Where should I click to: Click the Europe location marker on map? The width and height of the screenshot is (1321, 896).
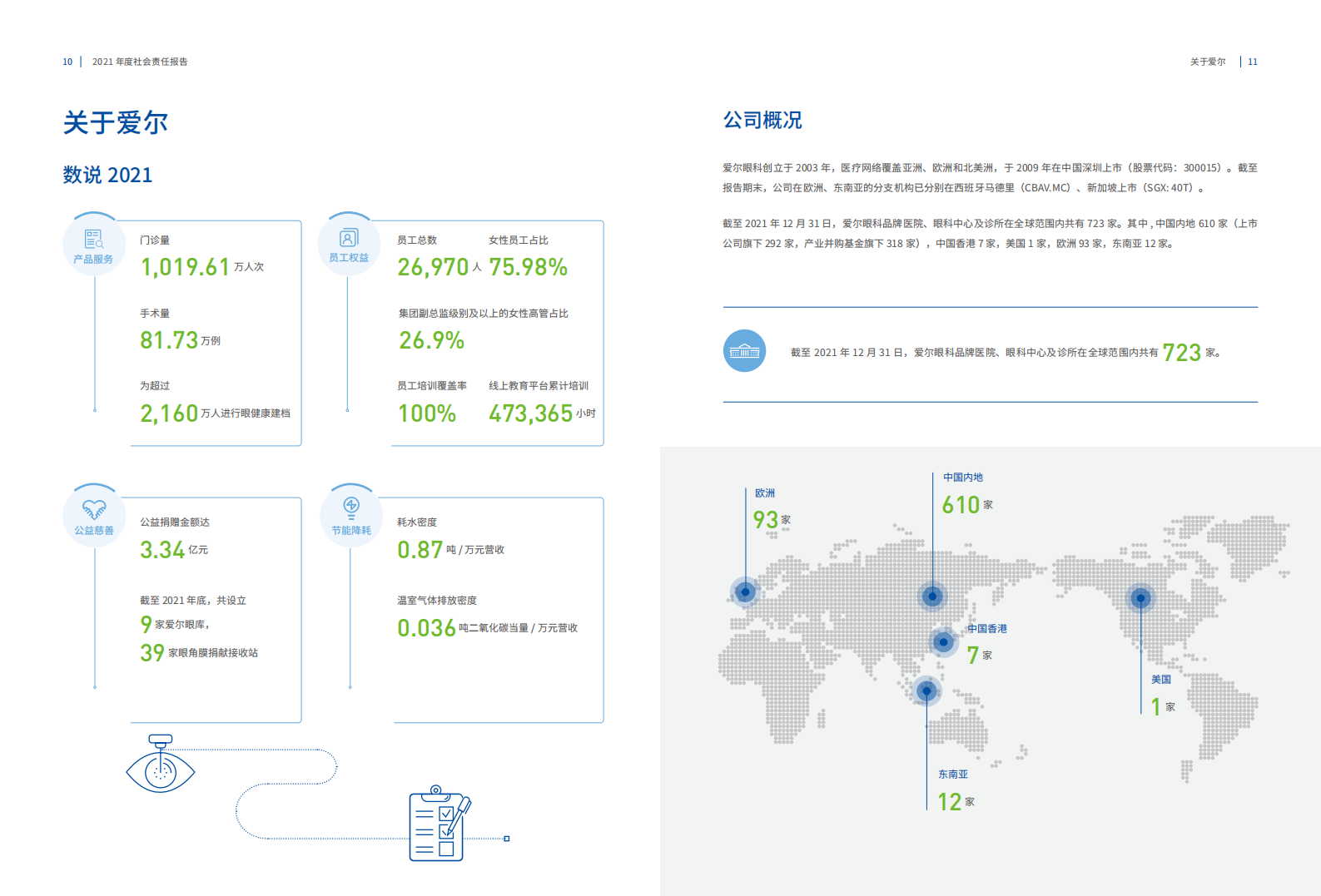pyautogui.click(x=746, y=592)
